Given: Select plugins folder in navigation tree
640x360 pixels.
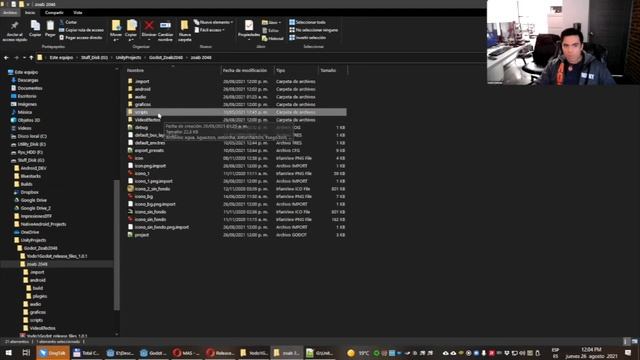Looking at the screenshot, I should click(x=40, y=296).
